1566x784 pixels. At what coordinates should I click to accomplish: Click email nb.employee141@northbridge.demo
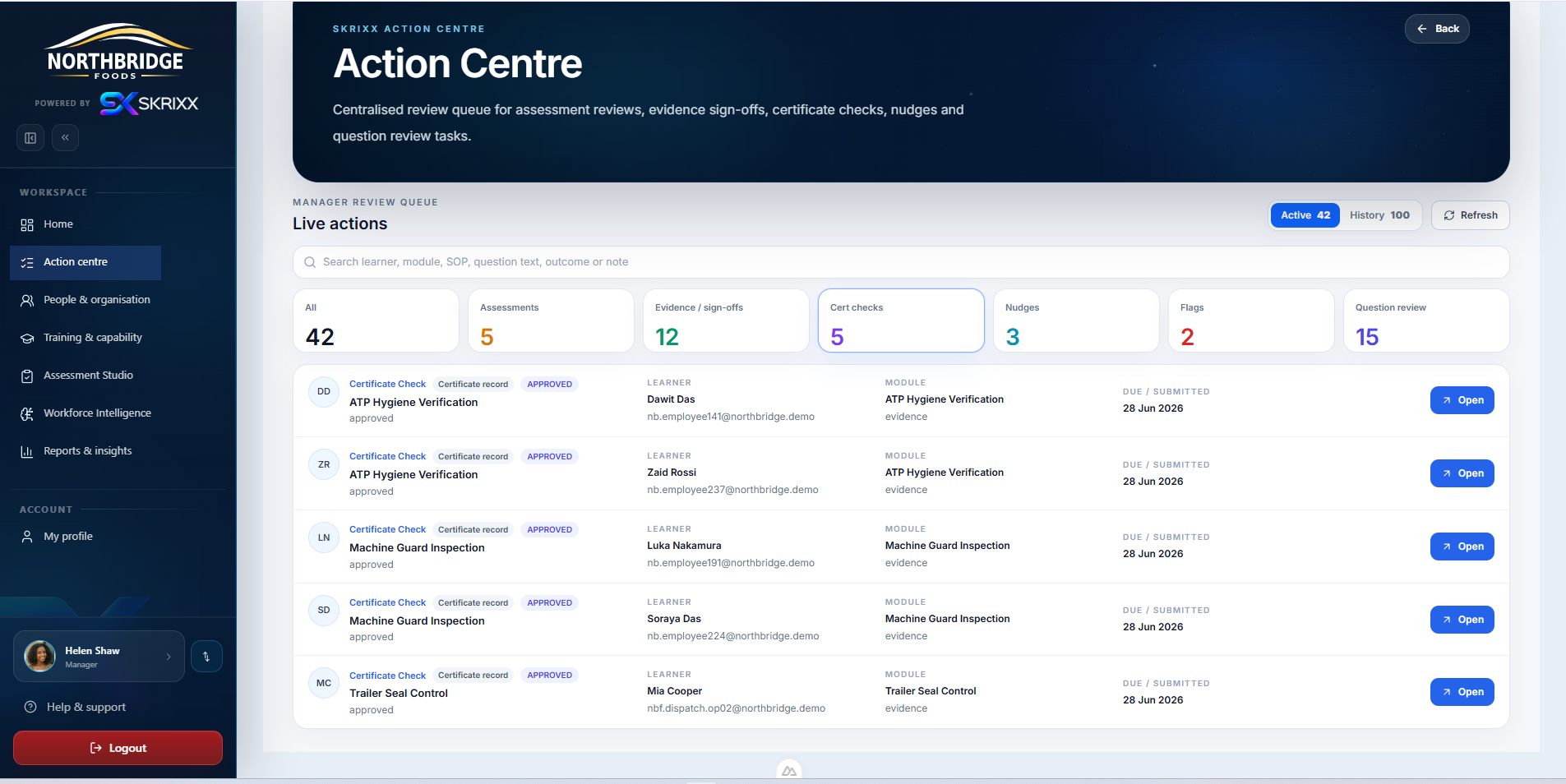731,417
